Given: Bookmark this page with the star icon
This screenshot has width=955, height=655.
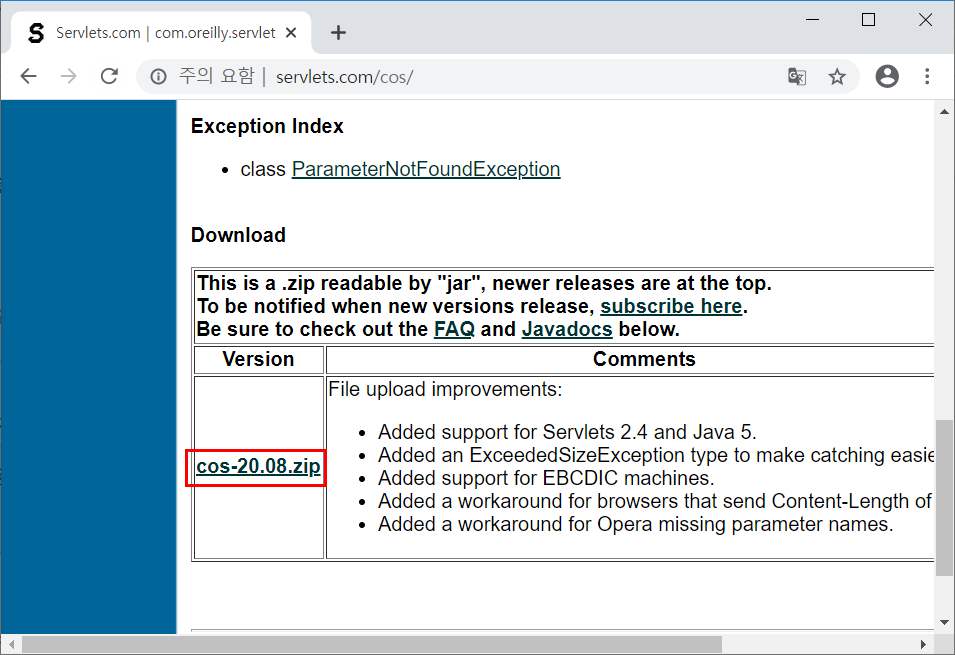Looking at the screenshot, I should [x=837, y=77].
